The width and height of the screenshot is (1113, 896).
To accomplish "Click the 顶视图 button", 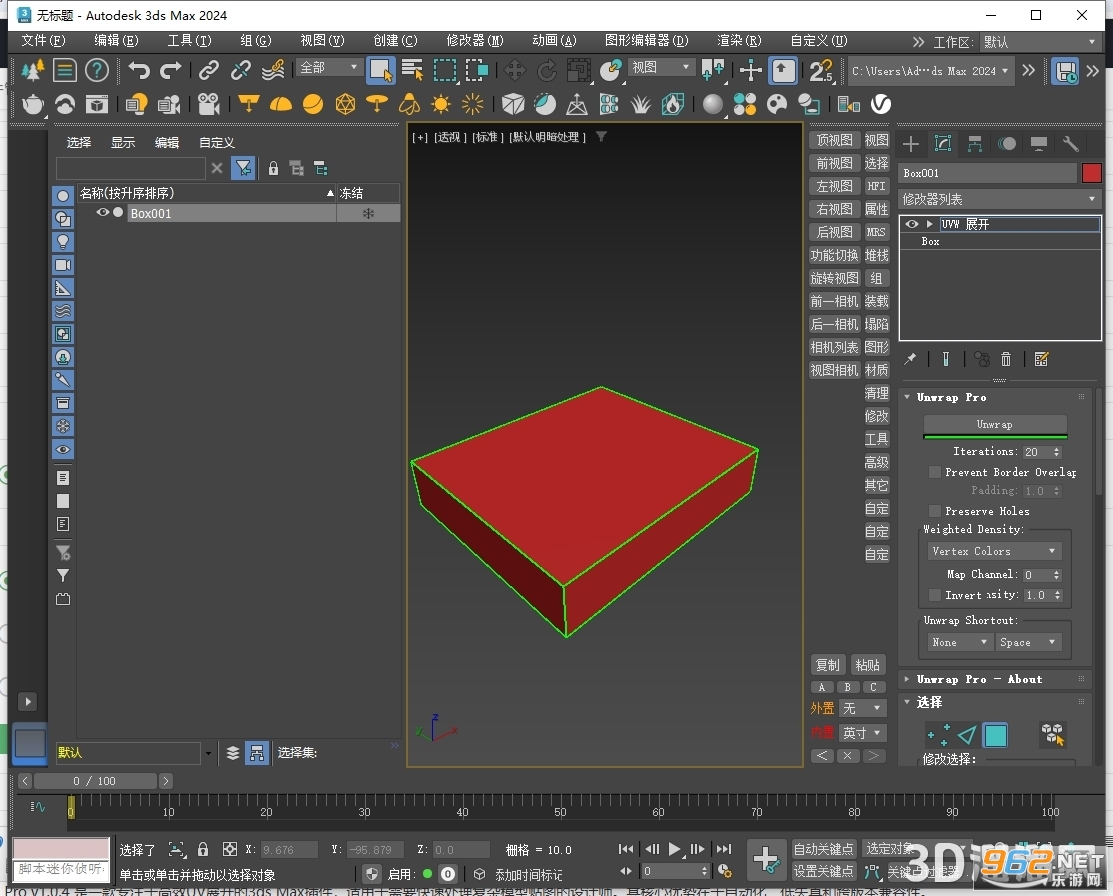I will pyautogui.click(x=834, y=141).
